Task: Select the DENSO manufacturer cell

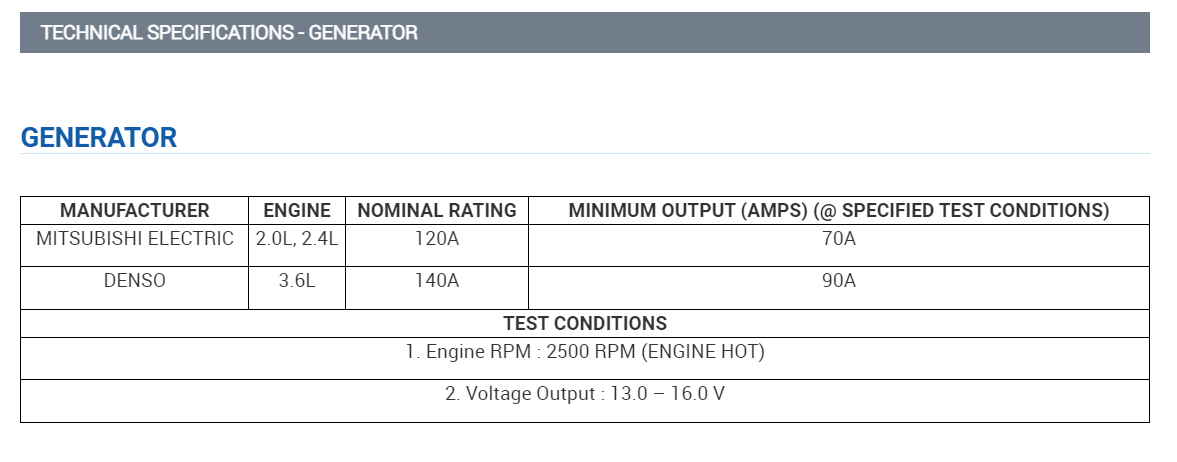Action: coord(135,281)
